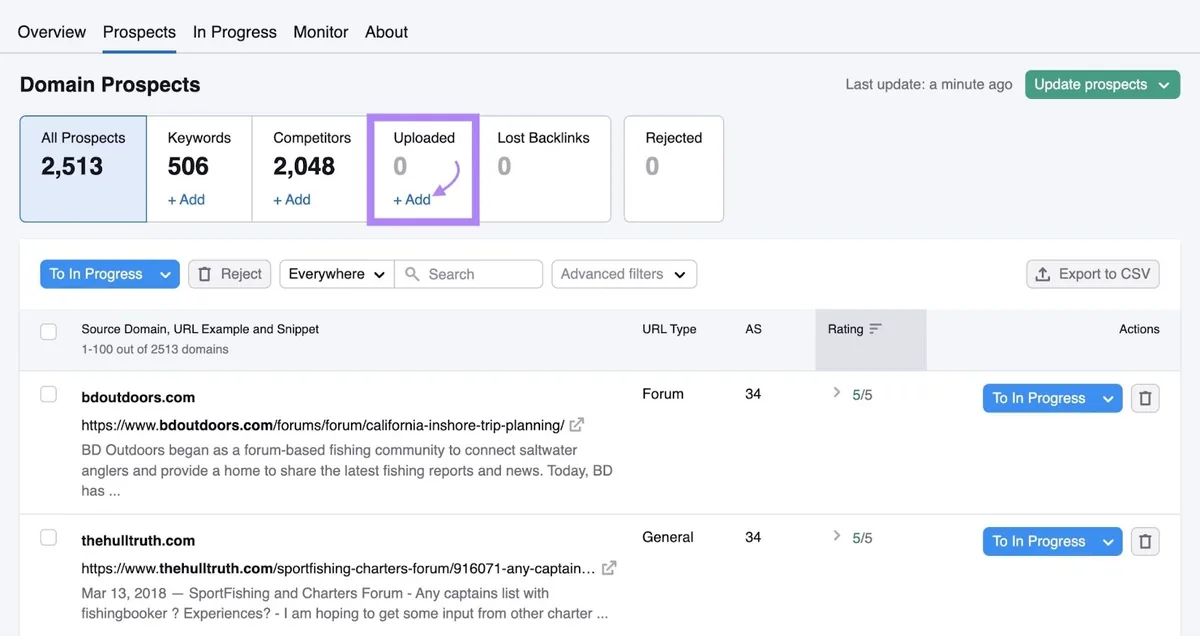Open the Competitors 2,048 card

[x=311, y=168]
